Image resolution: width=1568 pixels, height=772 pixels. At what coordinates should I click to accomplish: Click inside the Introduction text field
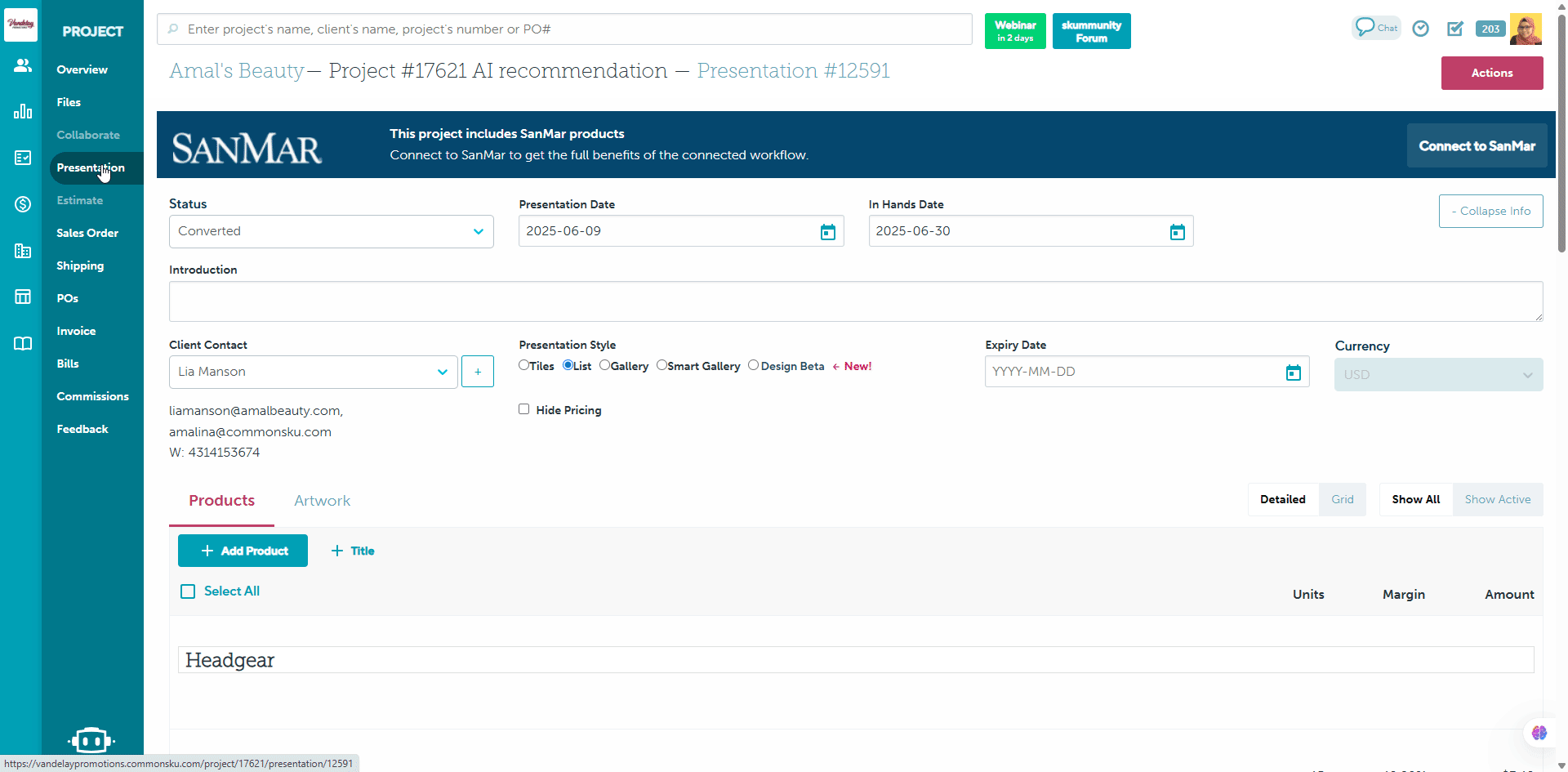[855, 301]
